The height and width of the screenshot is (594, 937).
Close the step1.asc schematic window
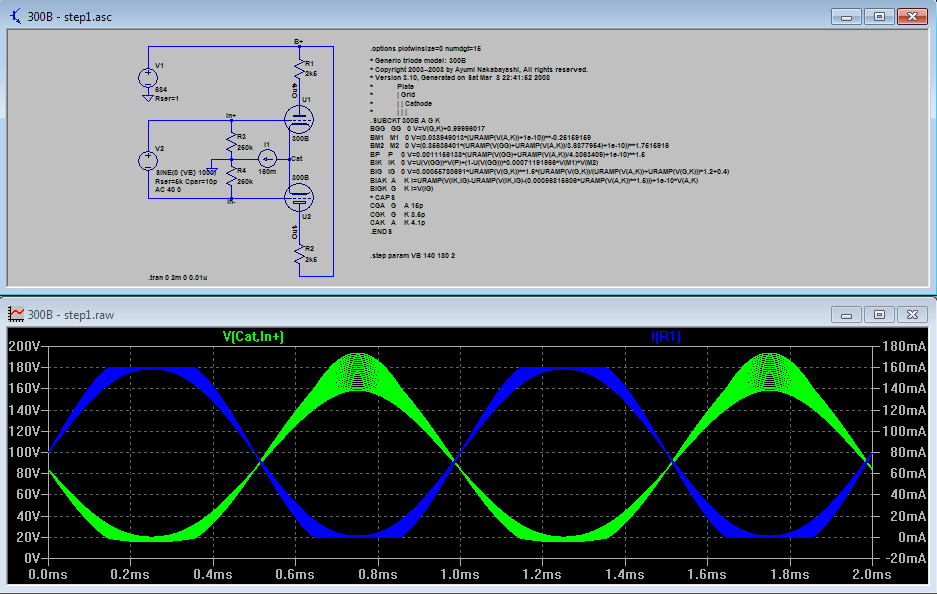(x=913, y=16)
